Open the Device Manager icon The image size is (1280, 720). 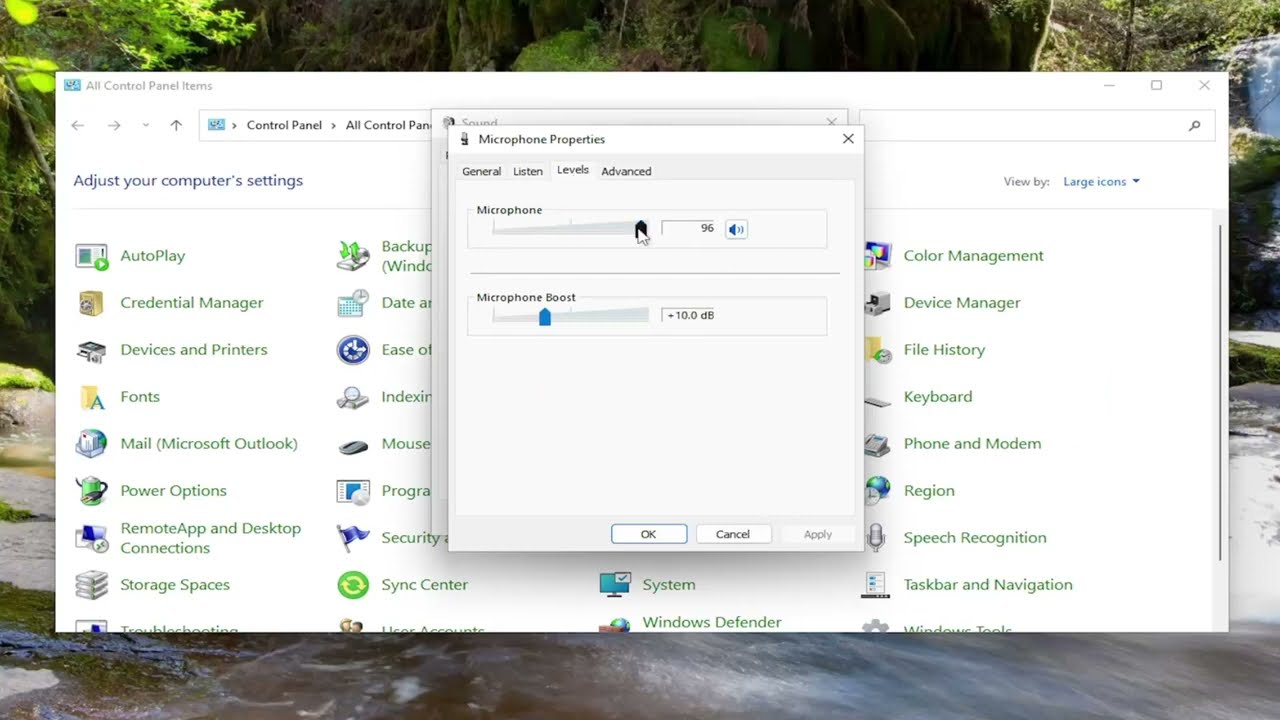[877, 303]
